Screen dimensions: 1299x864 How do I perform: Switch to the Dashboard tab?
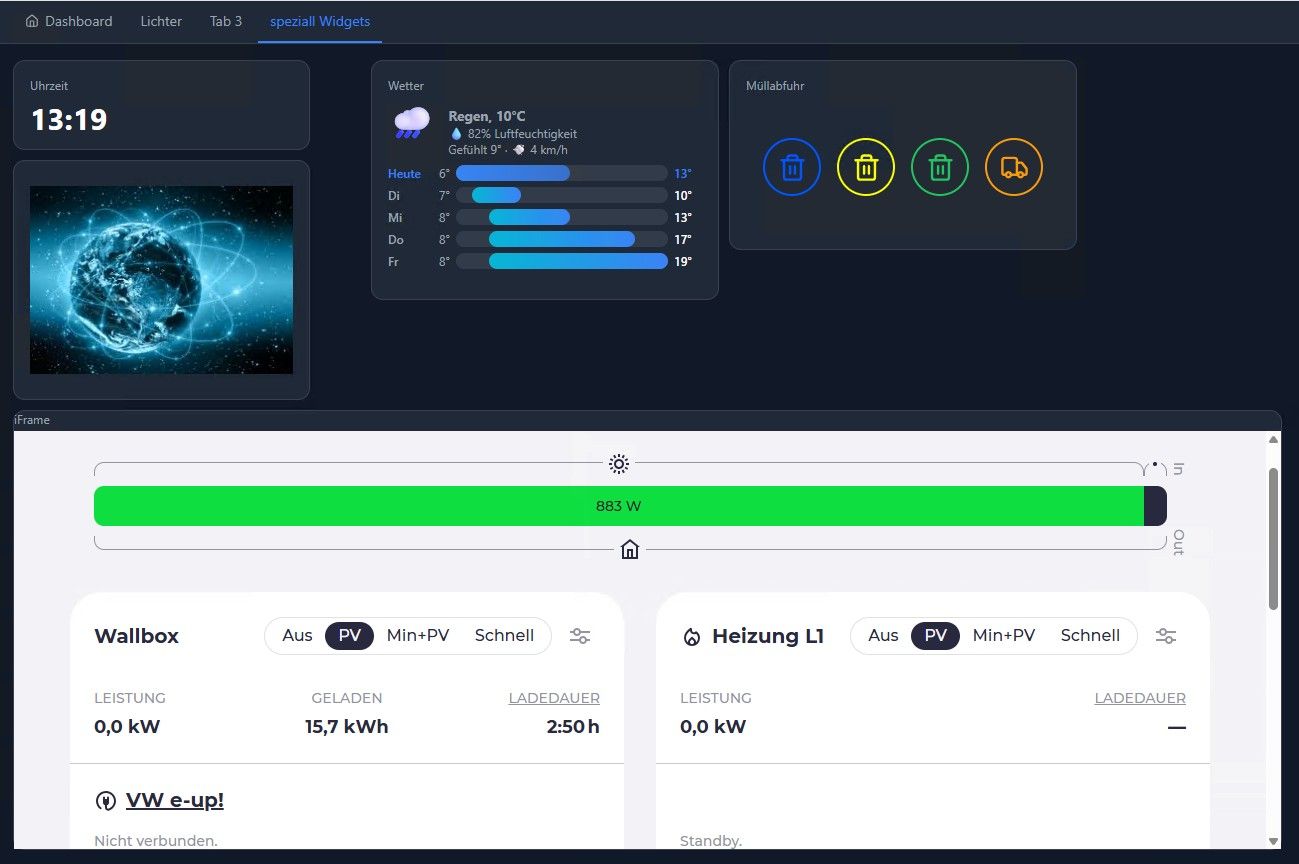click(68, 21)
